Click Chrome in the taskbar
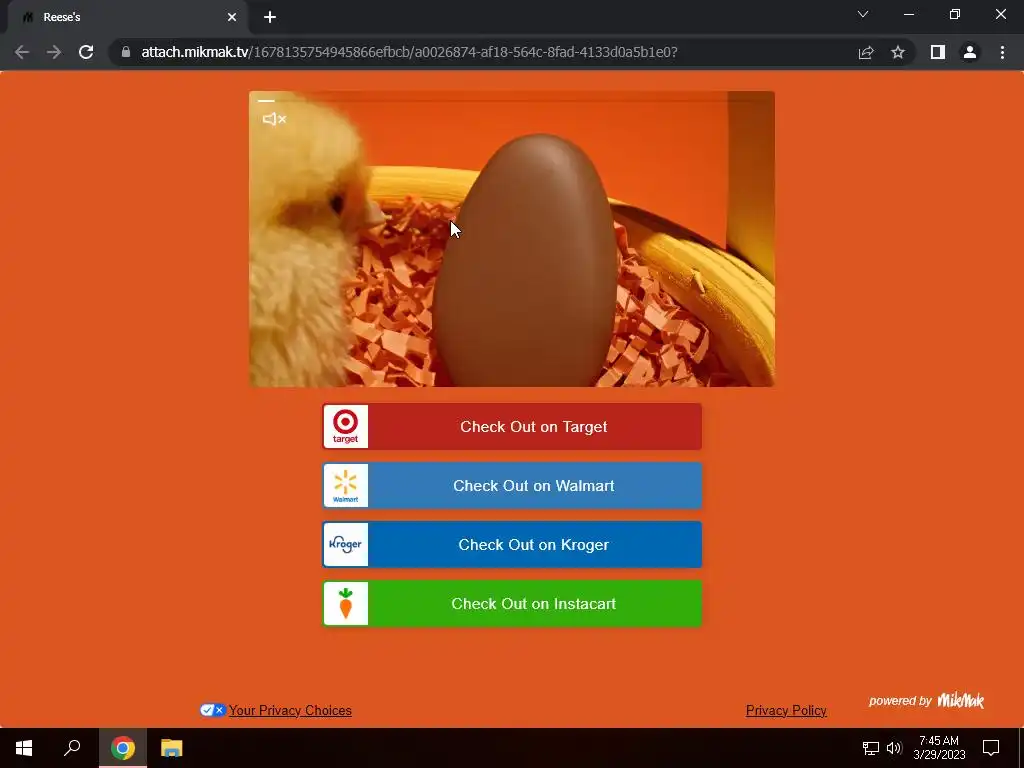The width and height of the screenshot is (1024, 768). [x=123, y=748]
